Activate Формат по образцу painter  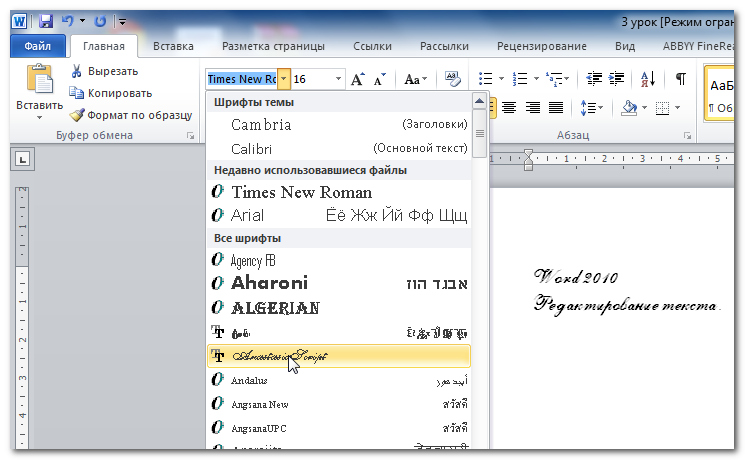131,115
